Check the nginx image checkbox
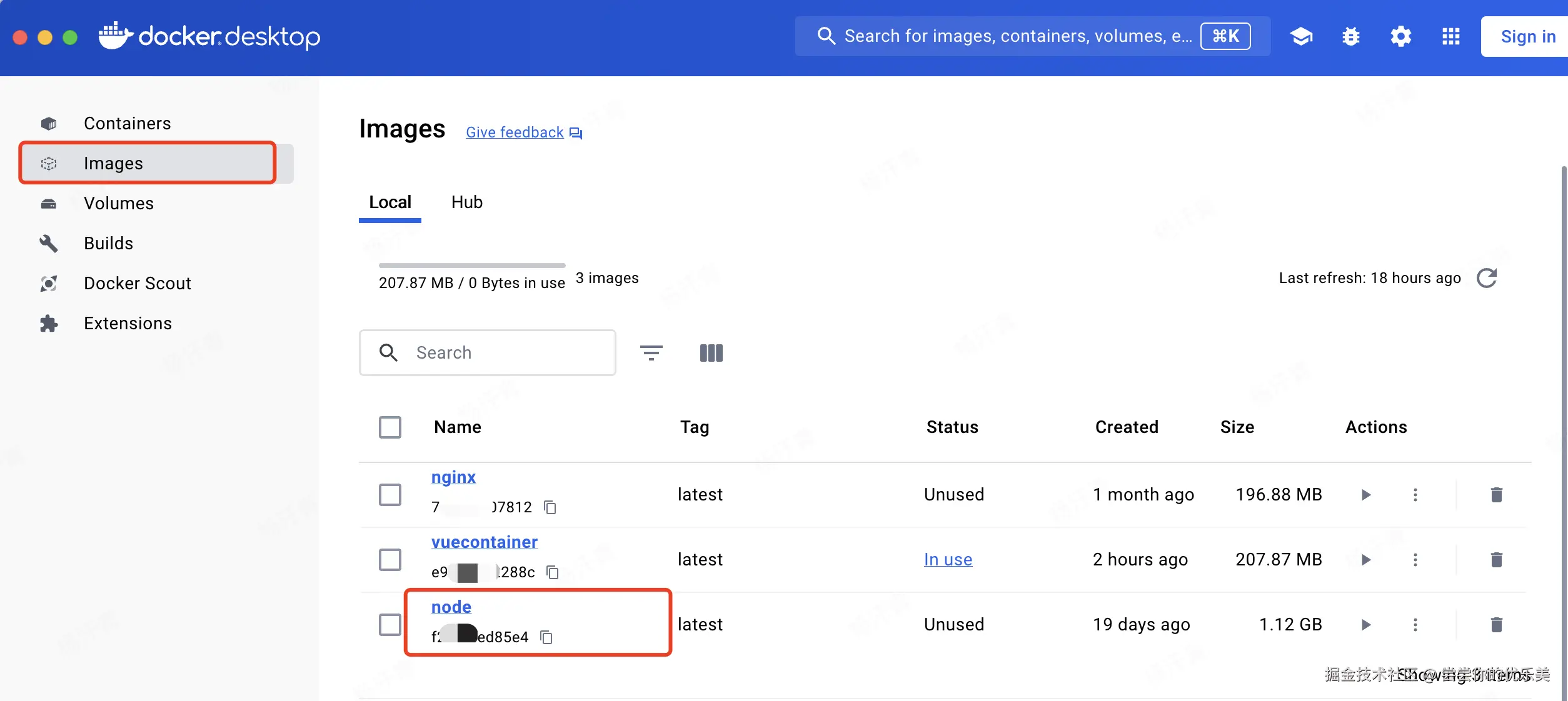 (x=390, y=495)
